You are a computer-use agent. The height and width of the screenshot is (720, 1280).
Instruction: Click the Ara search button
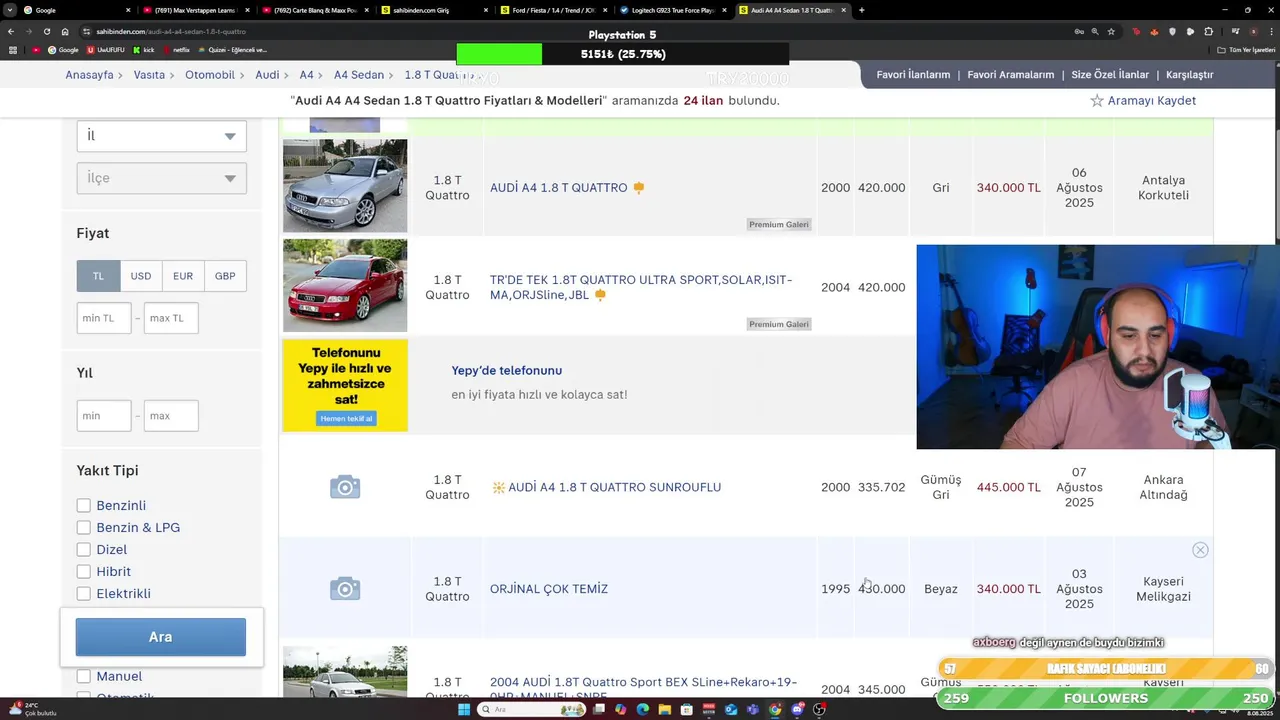coord(161,637)
